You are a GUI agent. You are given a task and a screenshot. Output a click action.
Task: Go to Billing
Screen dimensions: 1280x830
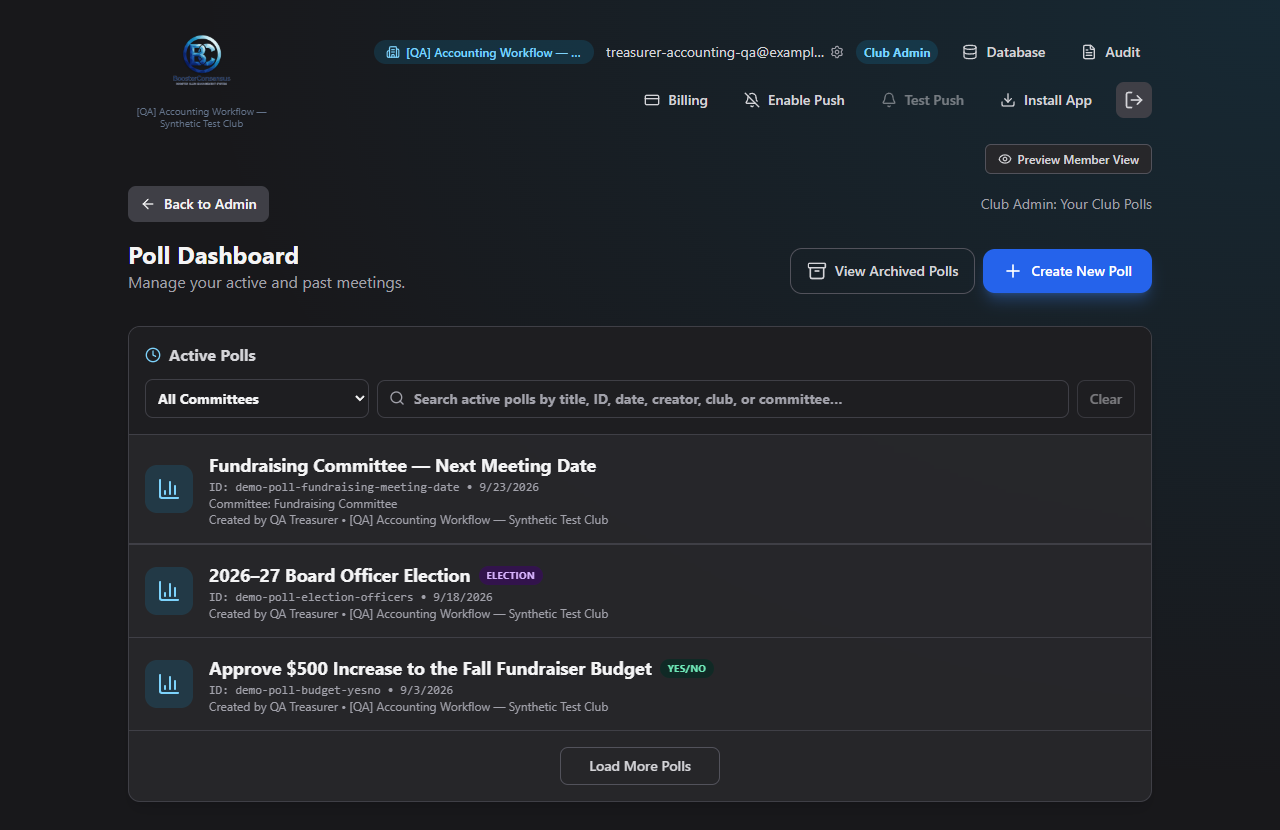pos(676,100)
